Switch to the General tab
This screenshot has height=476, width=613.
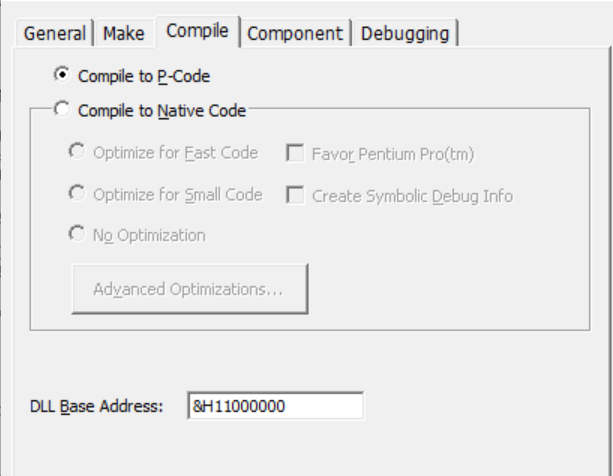[55, 33]
